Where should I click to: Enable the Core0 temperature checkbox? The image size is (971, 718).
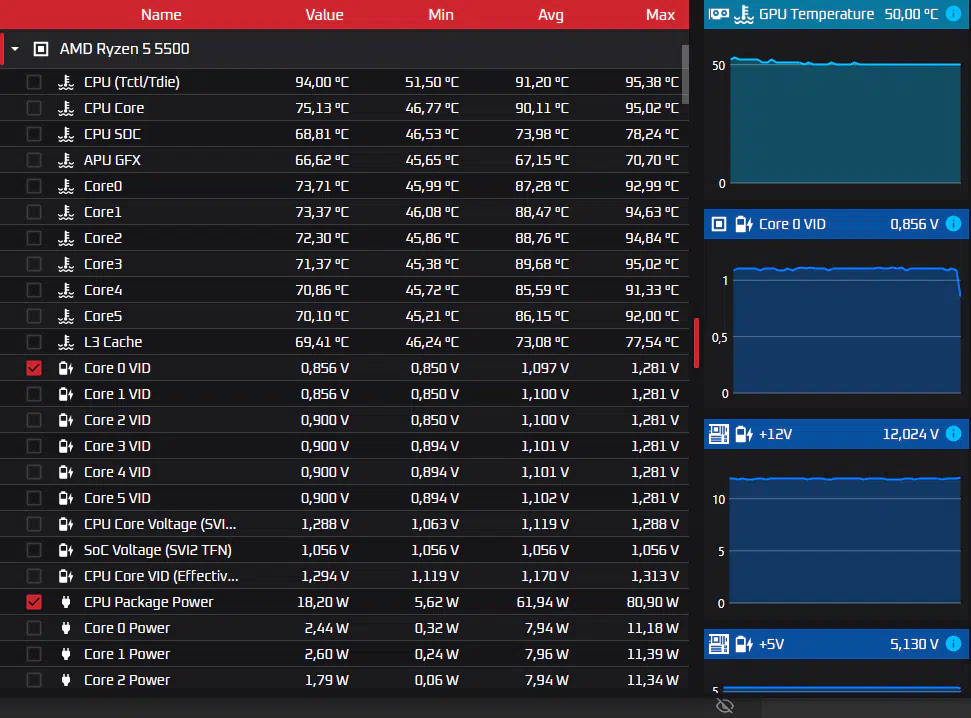pos(34,186)
